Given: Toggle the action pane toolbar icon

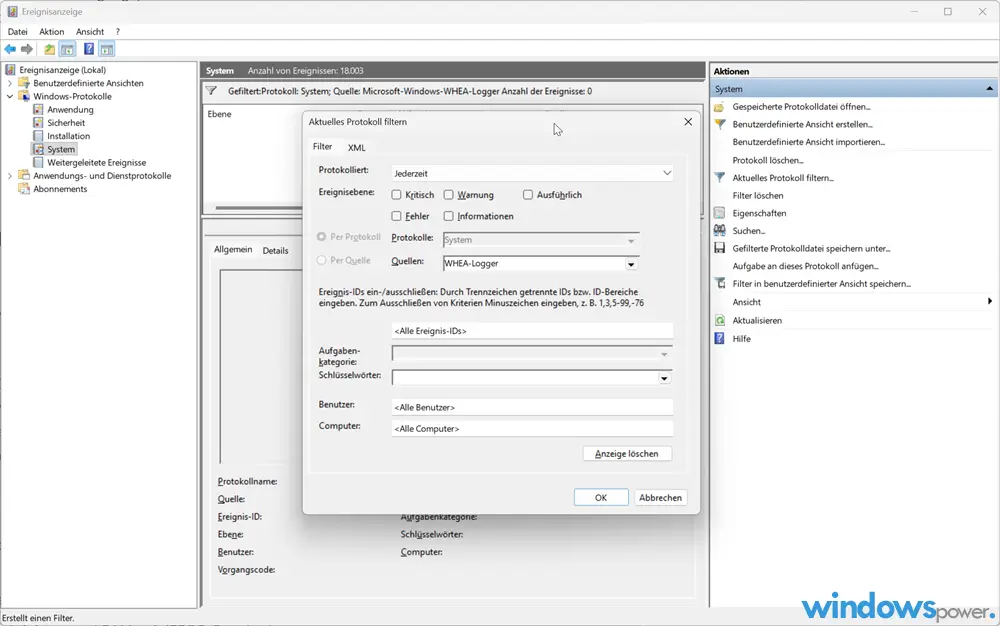Looking at the screenshot, I should 107,49.
